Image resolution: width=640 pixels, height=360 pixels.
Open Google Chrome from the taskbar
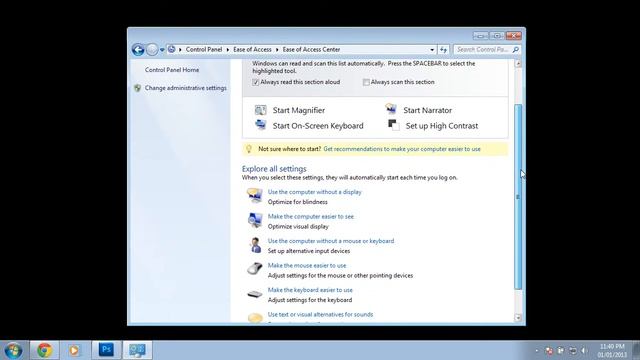coord(44,350)
